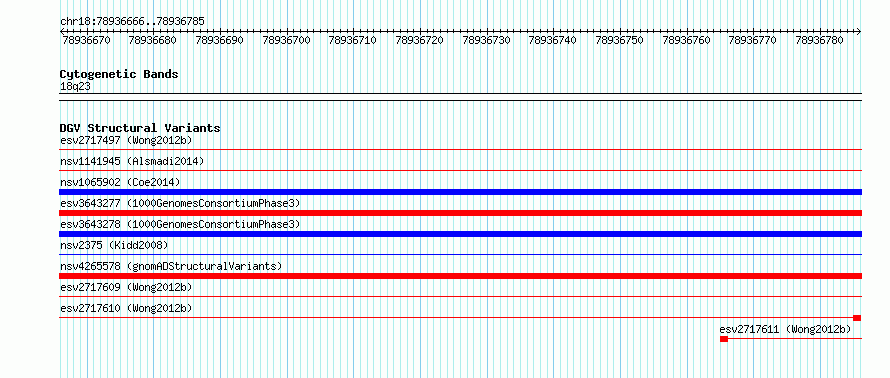Image resolution: width=890 pixels, height=378 pixels.
Task: Click ruler position 78936780
Action: coord(820,40)
